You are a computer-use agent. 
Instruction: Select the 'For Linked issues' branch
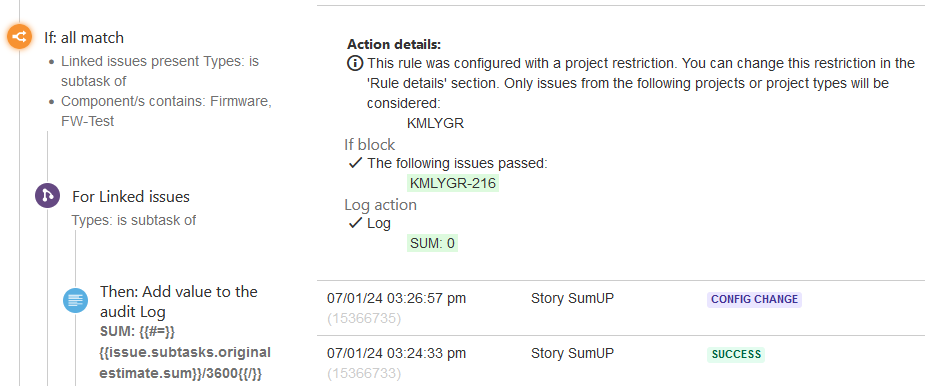click(x=131, y=196)
